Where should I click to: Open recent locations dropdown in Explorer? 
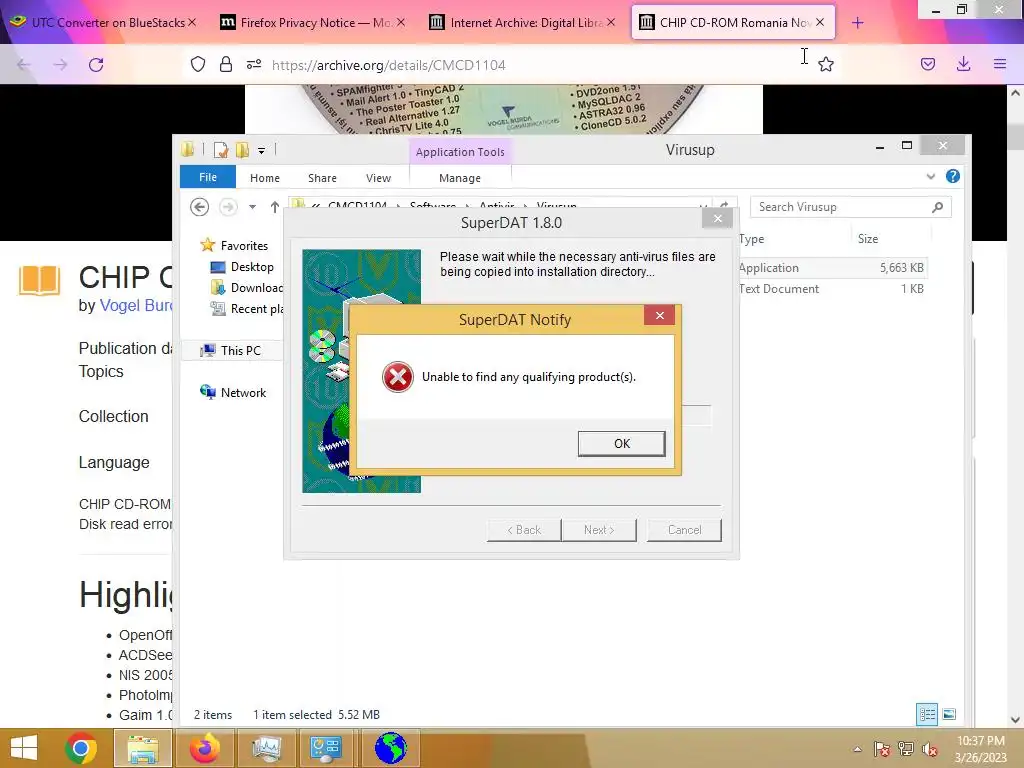[252, 207]
